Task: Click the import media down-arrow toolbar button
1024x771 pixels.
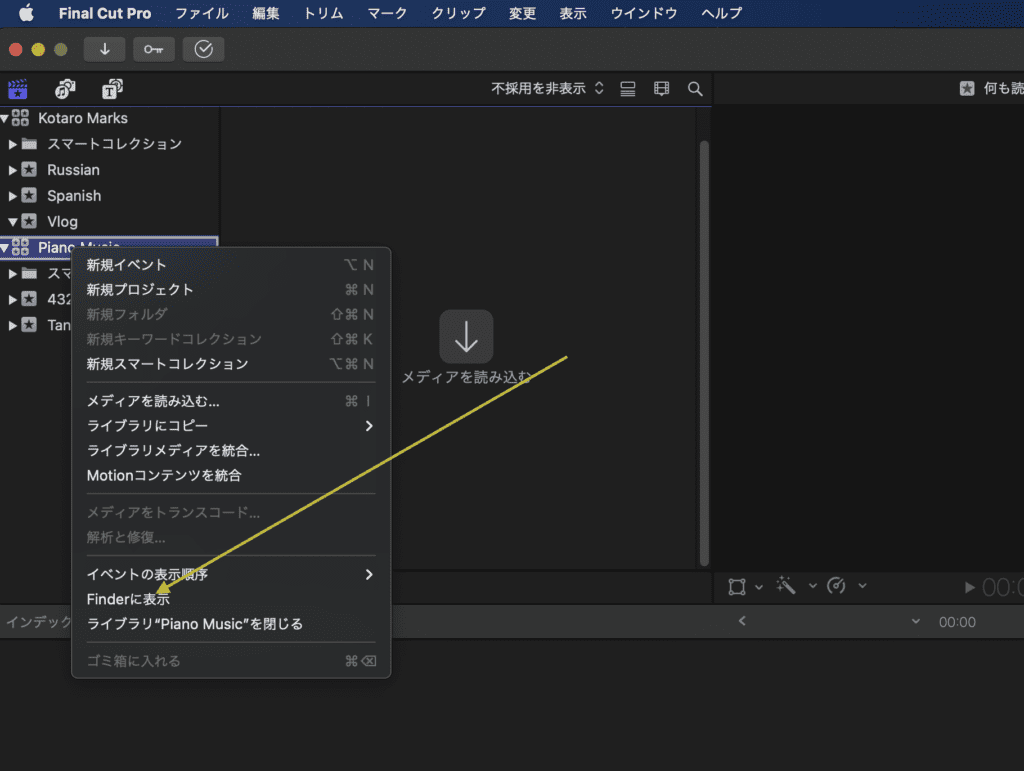Action: (104, 49)
